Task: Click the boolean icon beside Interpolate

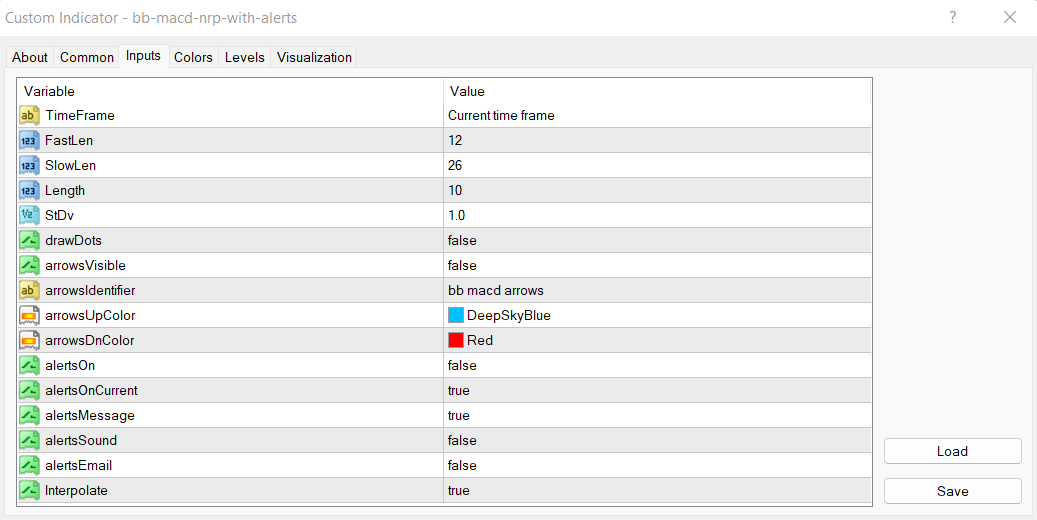Action: [29, 490]
